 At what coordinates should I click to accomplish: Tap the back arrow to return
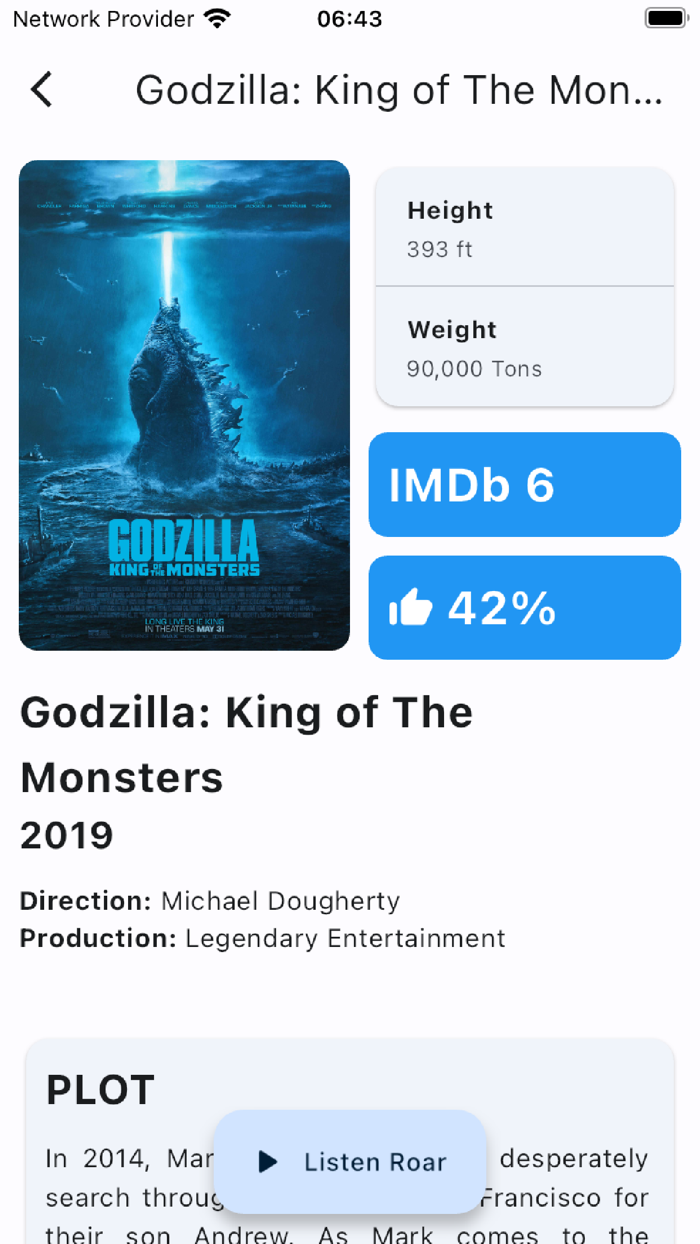pos(41,90)
